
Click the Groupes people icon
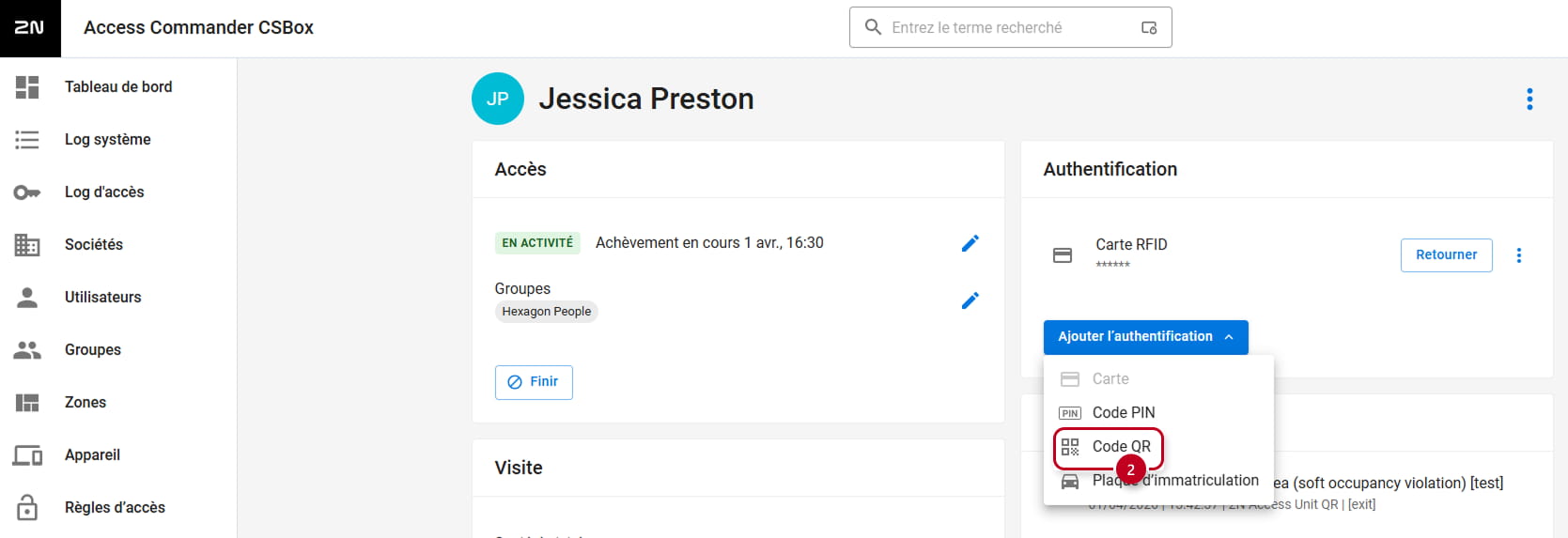click(27, 350)
